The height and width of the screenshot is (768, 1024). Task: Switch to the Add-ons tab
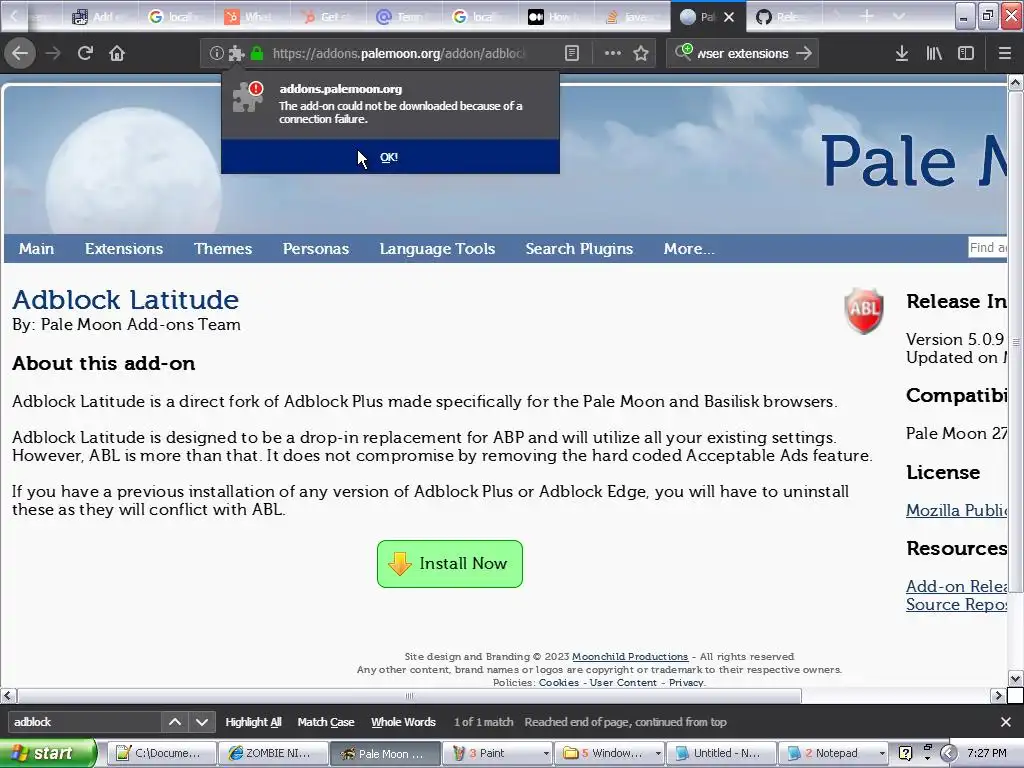[x=101, y=17]
